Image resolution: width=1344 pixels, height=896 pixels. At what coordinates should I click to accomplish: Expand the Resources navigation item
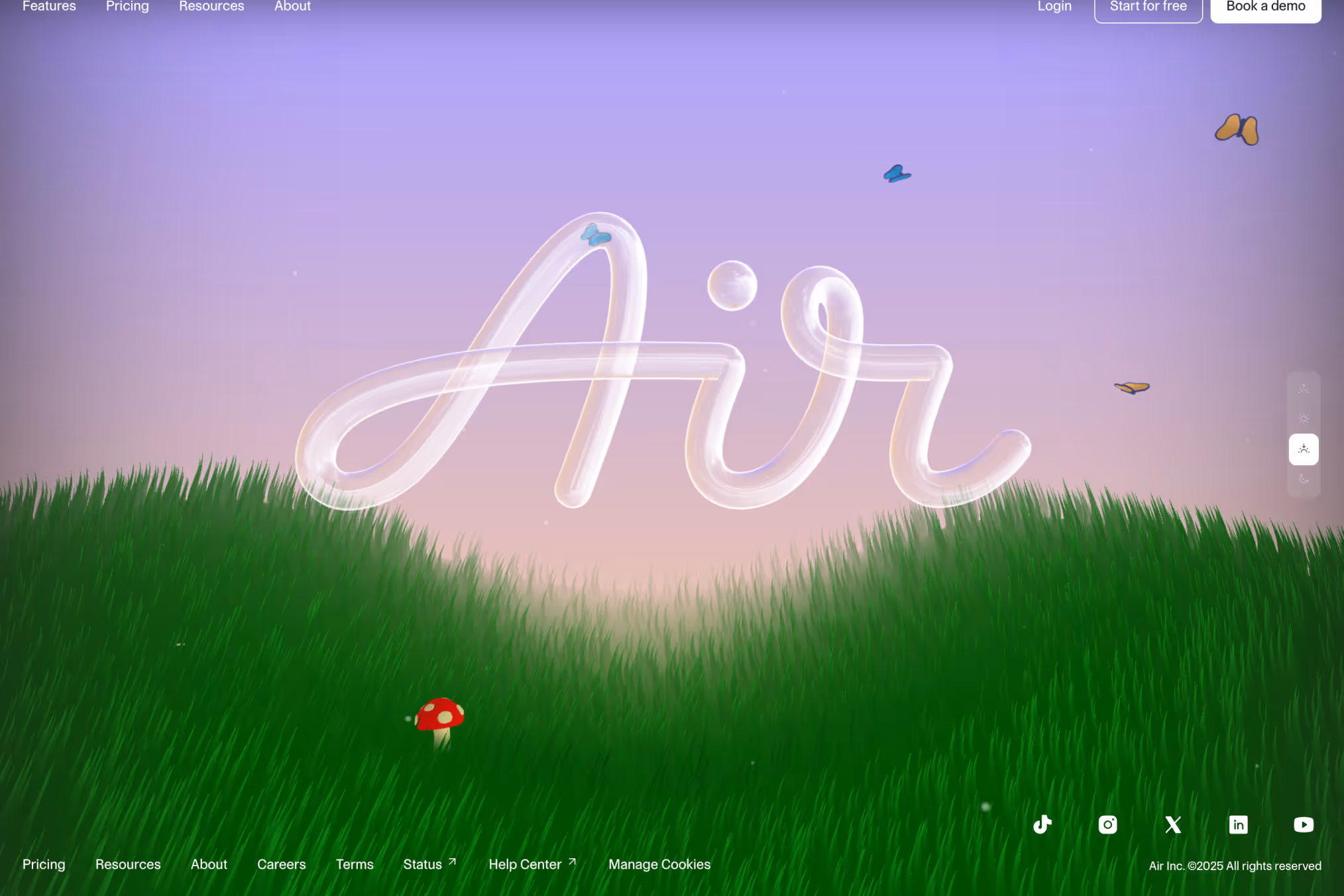[x=211, y=7]
